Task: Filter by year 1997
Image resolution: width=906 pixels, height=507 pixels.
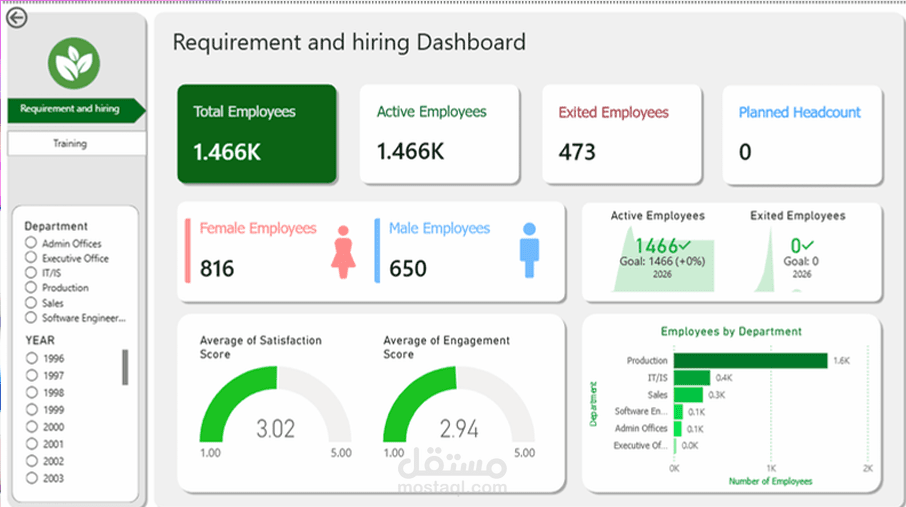Action: 31,375
